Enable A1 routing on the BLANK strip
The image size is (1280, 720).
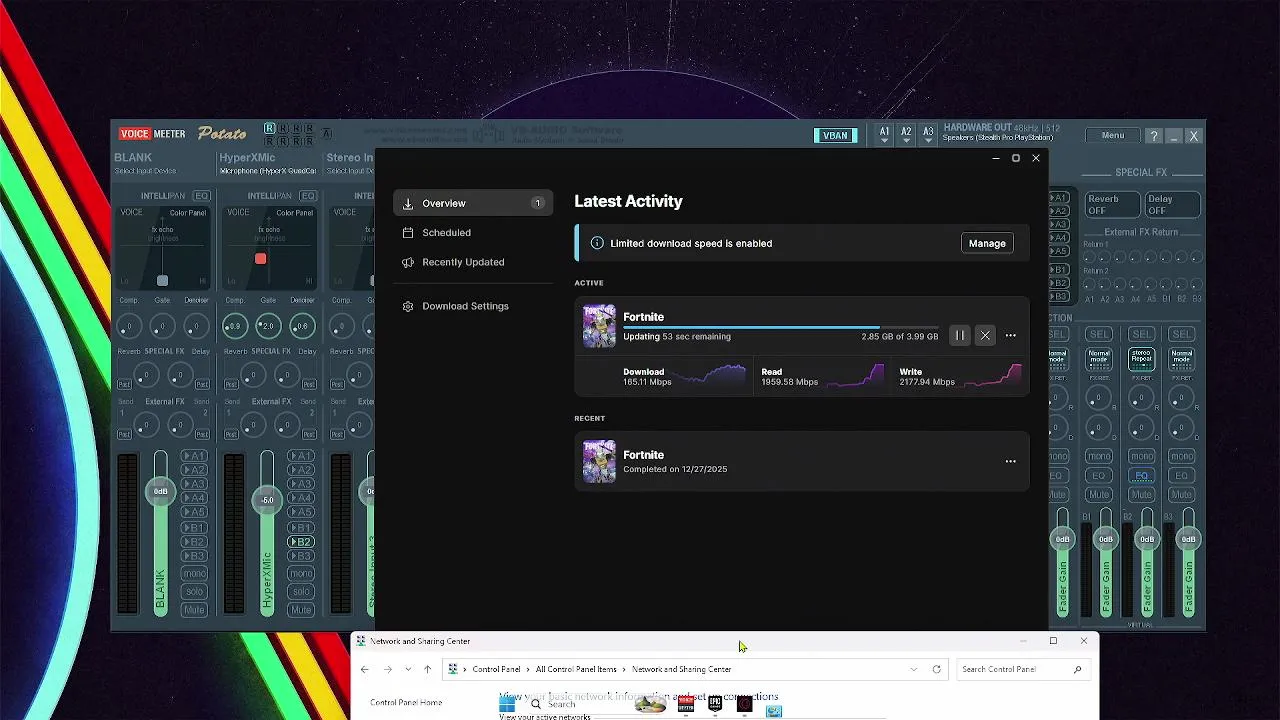coord(194,456)
